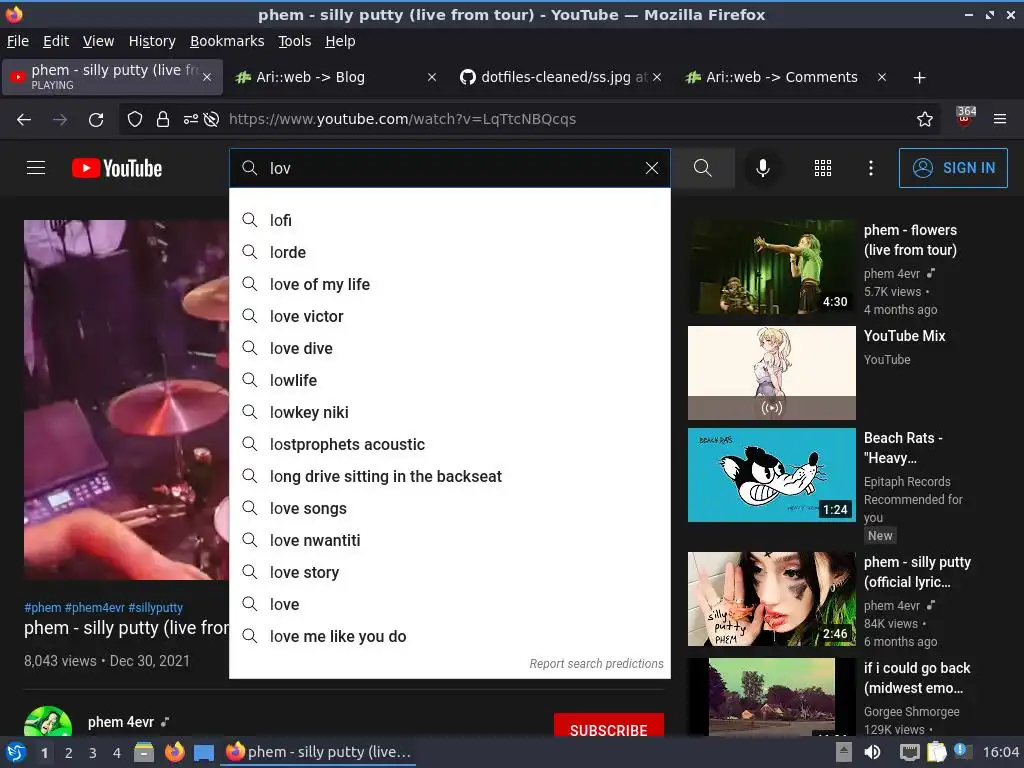Close the Ari::web Blog tab
The image size is (1024, 768).
point(432,77)
